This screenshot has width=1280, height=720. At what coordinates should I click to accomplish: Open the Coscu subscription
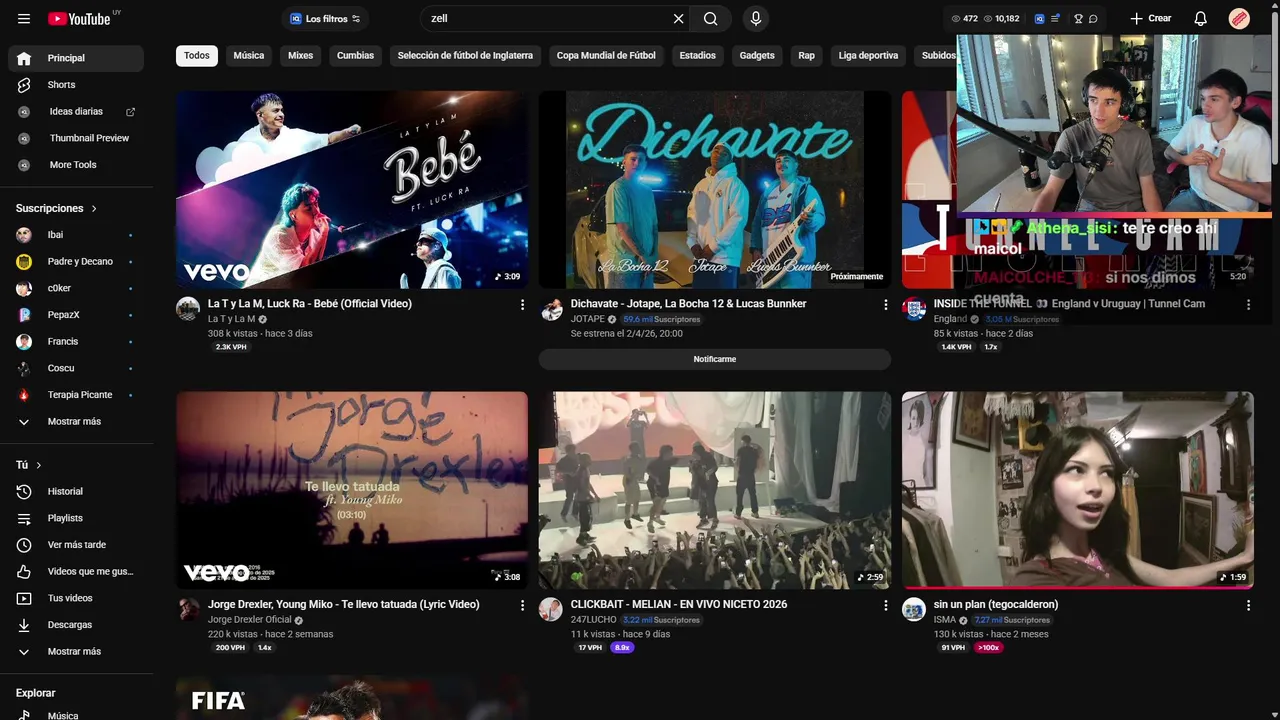[x=76, y=368]
